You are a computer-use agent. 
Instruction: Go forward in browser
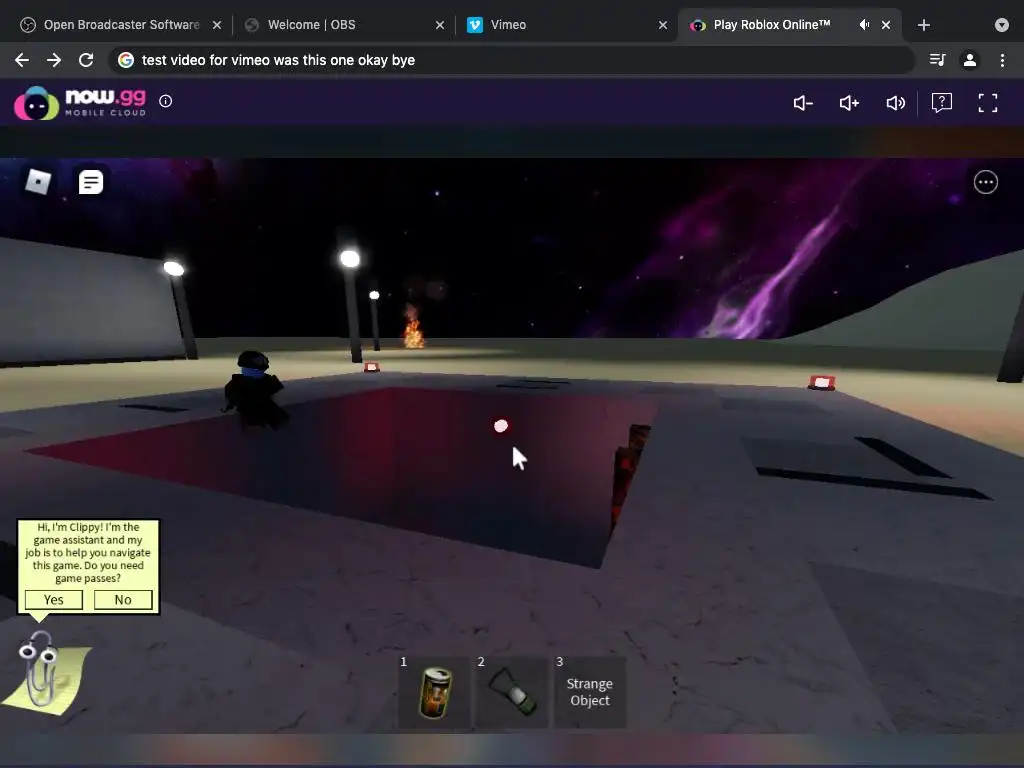point(54,60)
